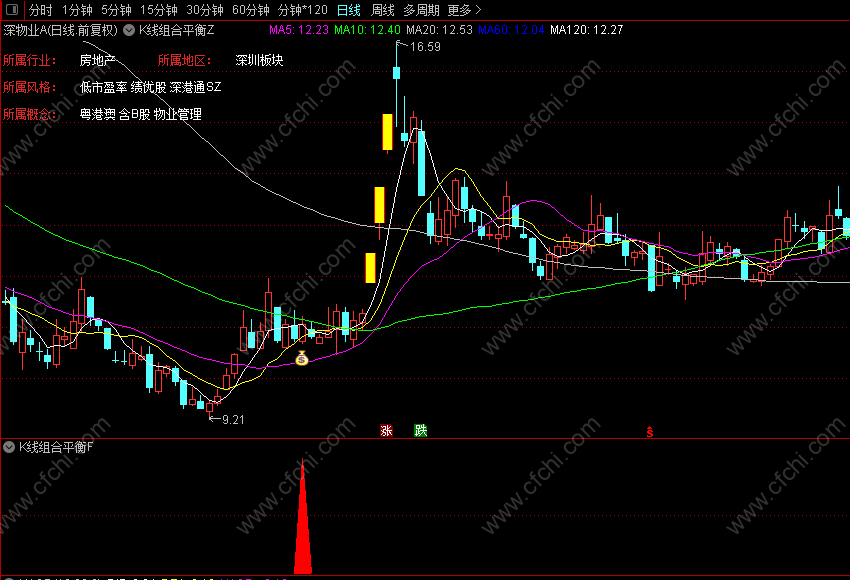Open 多周期 multi-period view
This screenshot has height=580, width=850.
[421, 10]
